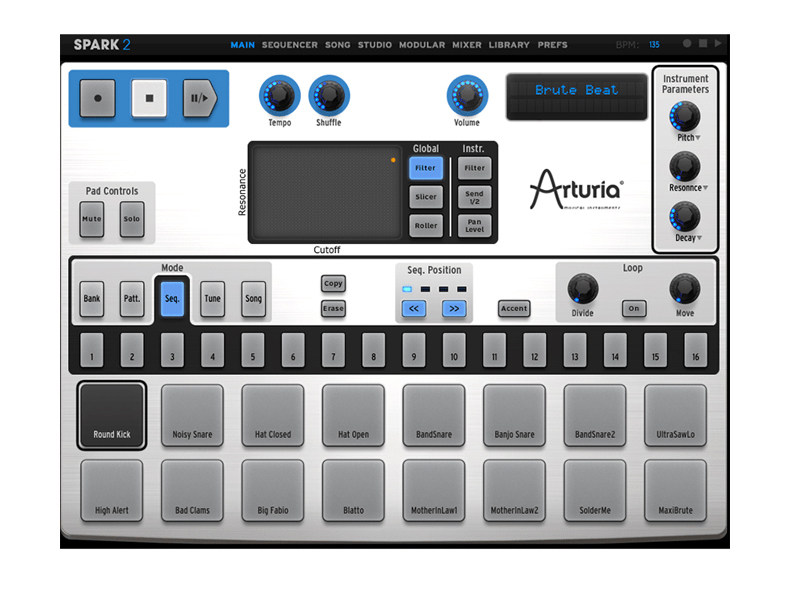
Task: Click the XY touch pad
Action: pos(326,192)
